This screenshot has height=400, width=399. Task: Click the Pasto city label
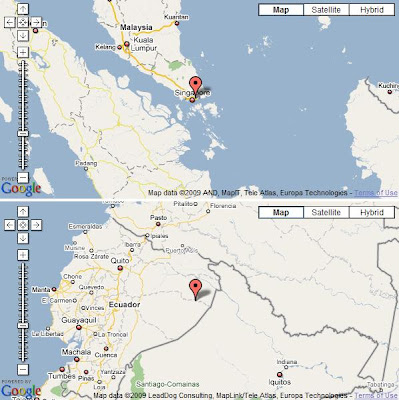point(158,218)
